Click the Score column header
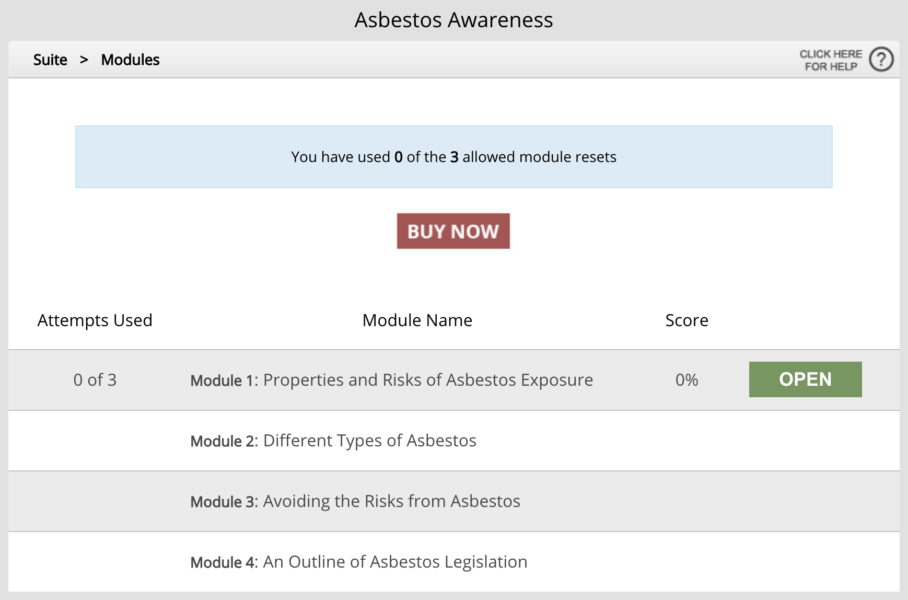The height and width of the screenshot is (600, 908). tap(687, 320)
